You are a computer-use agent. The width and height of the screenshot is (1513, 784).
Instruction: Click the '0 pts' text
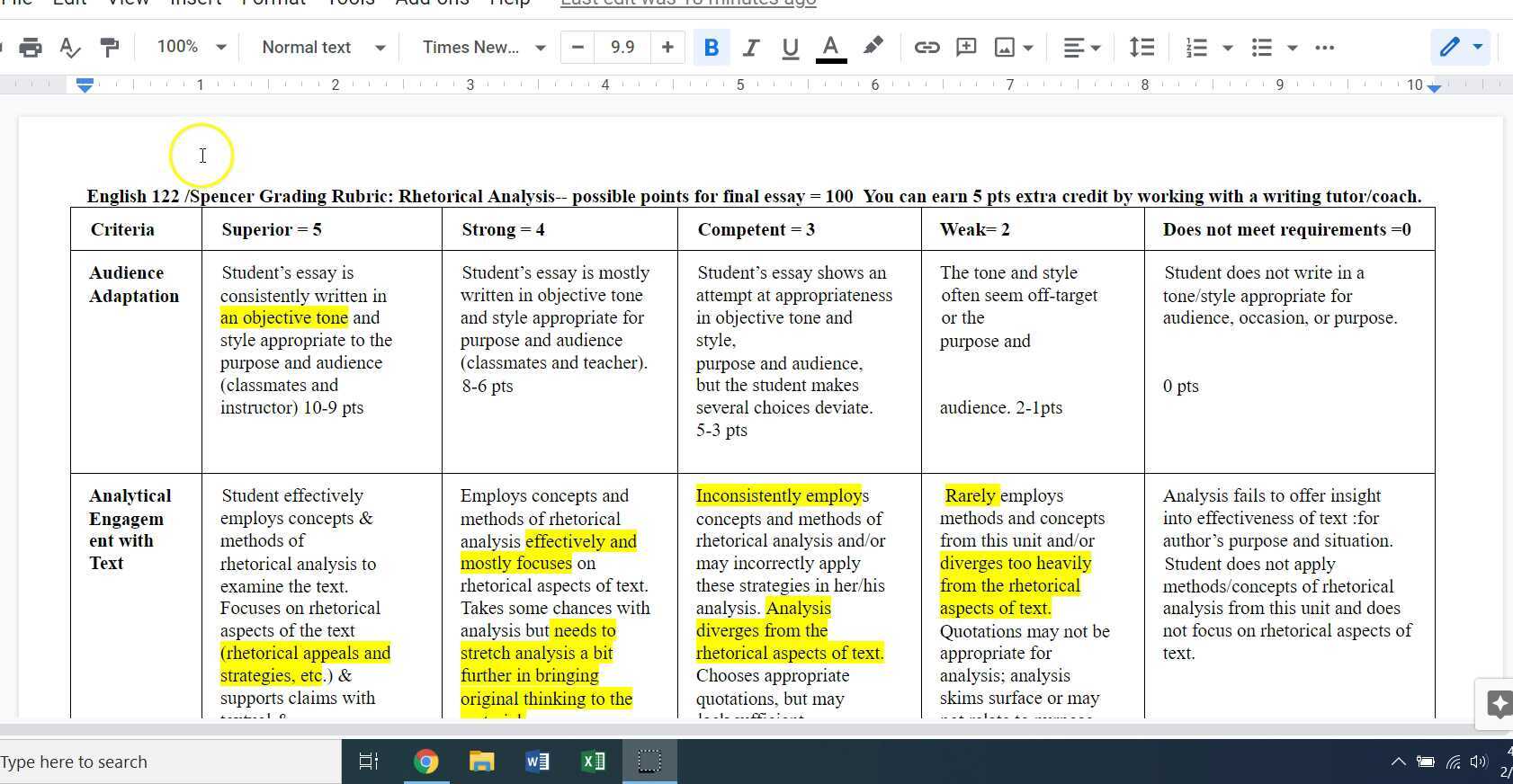[1180, 386]
